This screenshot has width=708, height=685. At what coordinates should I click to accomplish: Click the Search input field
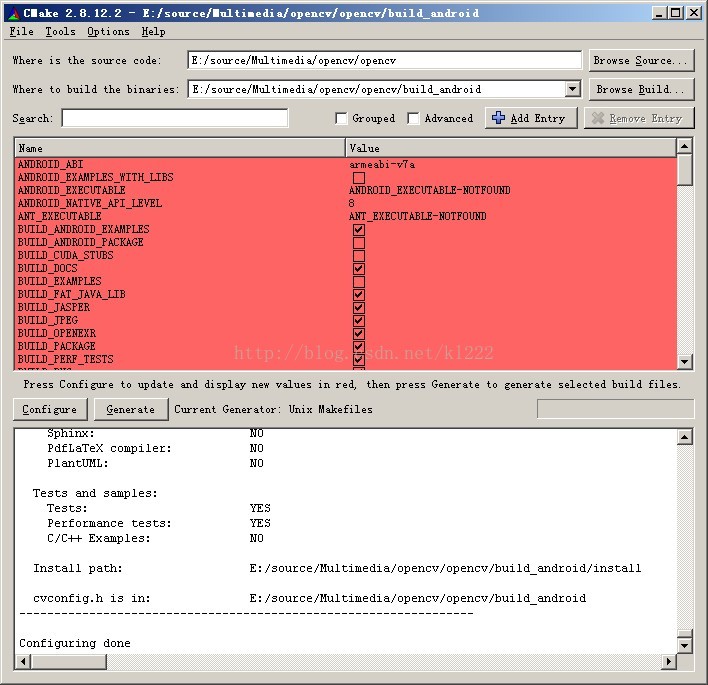coord(175,118)
